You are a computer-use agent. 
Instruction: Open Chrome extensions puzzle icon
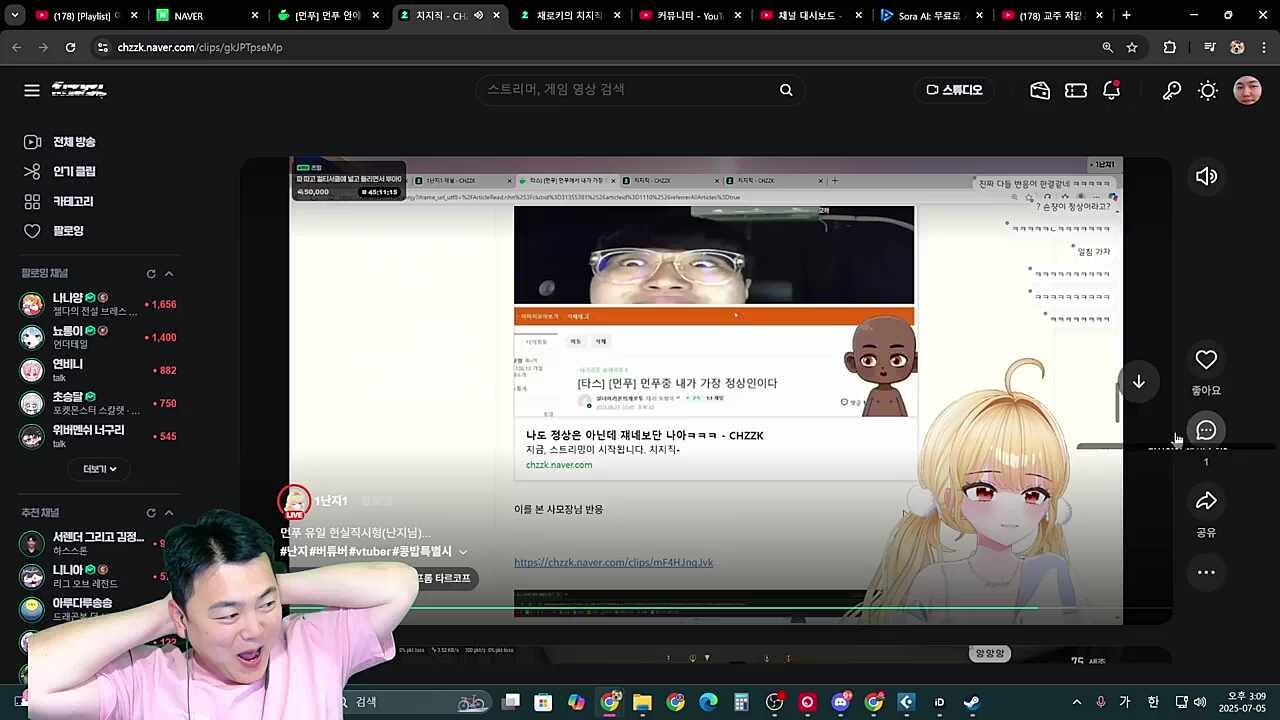[1170, 47]
